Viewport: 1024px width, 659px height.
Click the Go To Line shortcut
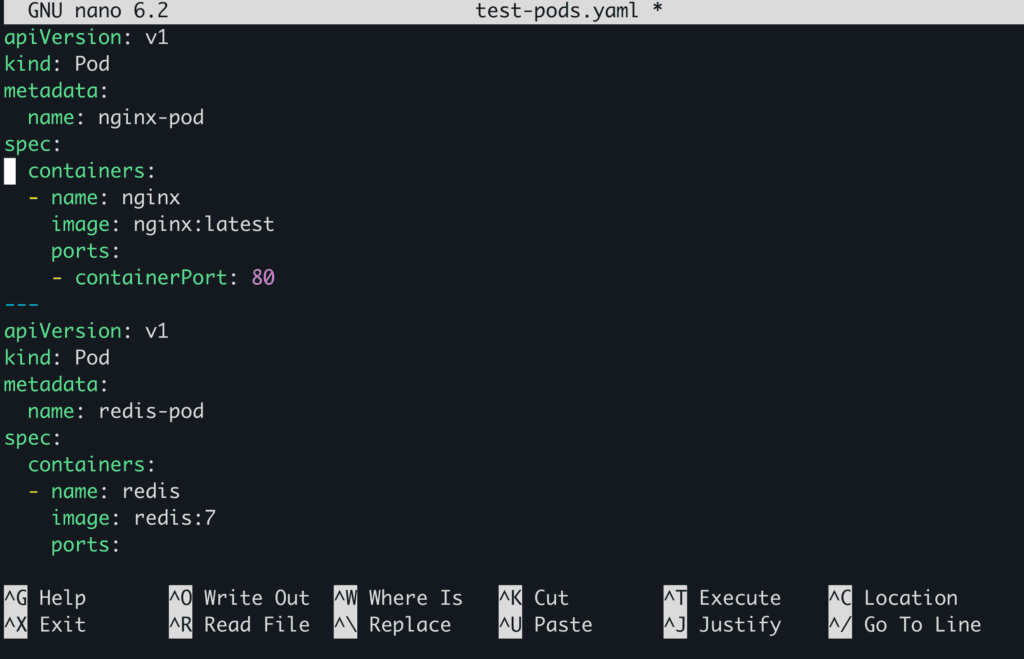(x=922, y=625)
